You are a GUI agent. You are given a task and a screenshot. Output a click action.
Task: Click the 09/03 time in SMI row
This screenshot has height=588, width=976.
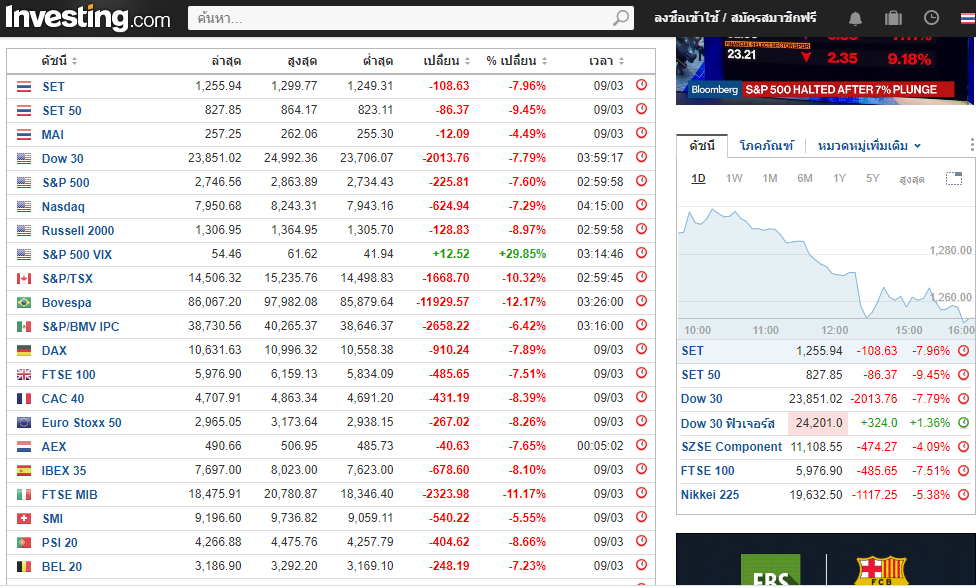pos(608,518)
